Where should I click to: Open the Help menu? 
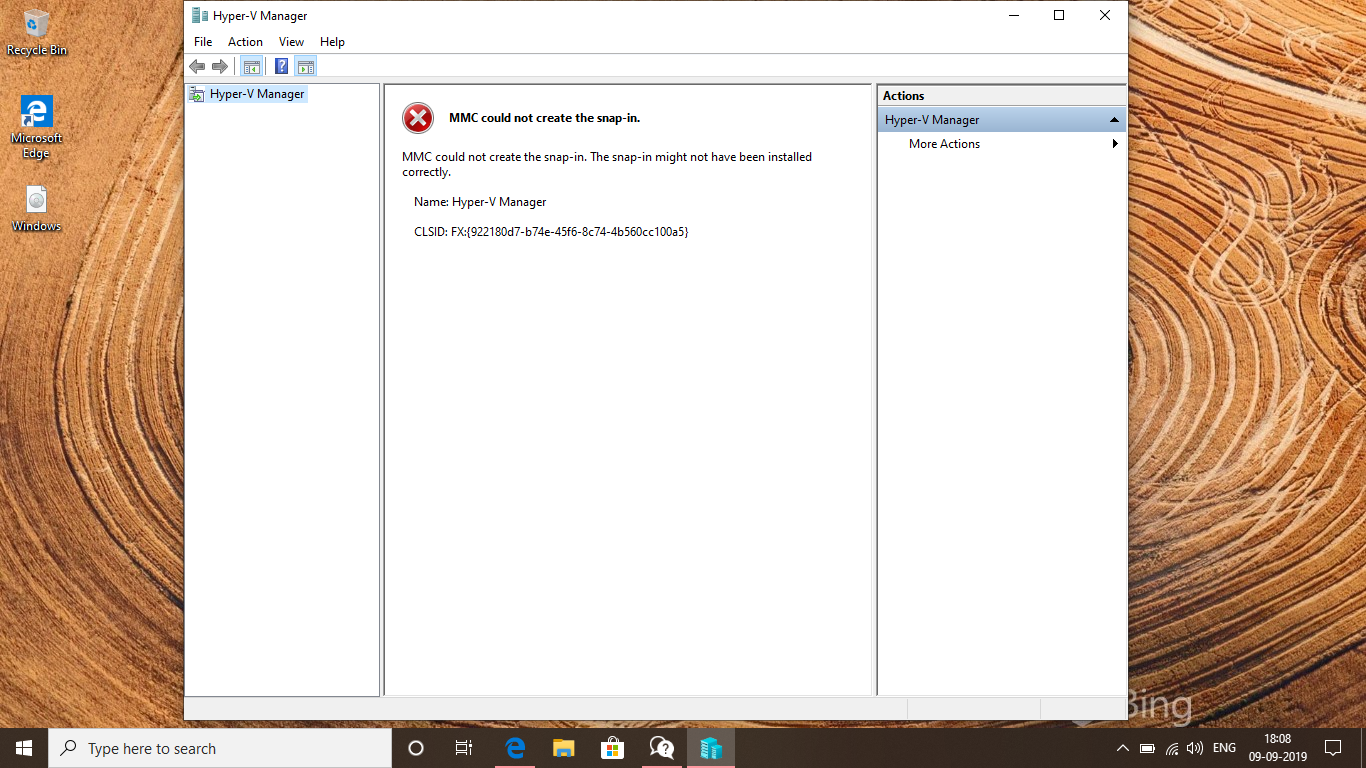[332, 42]
